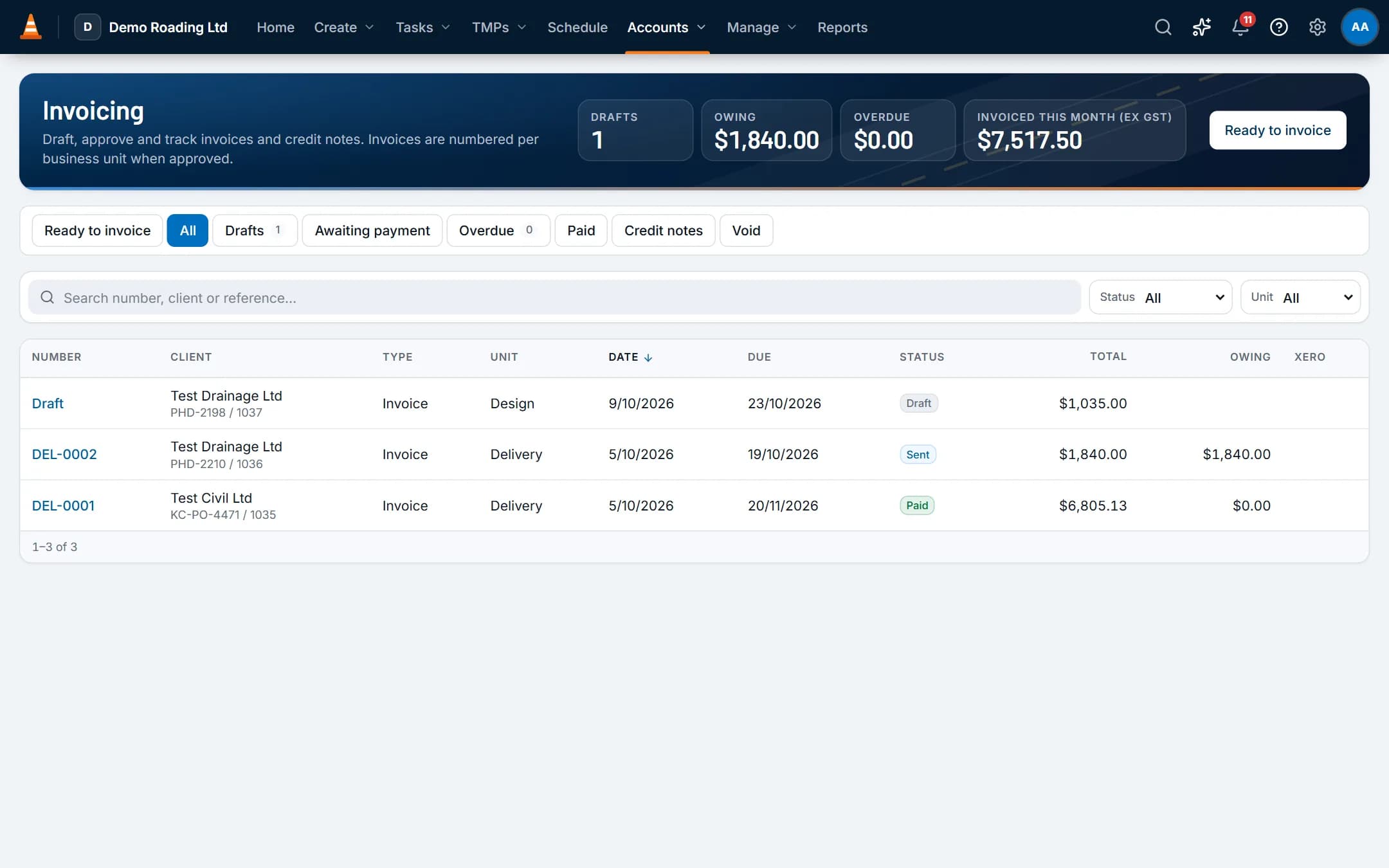1389x868 pixels.
Task: Sort by the Number column header
Action: [x=57, y=357]
